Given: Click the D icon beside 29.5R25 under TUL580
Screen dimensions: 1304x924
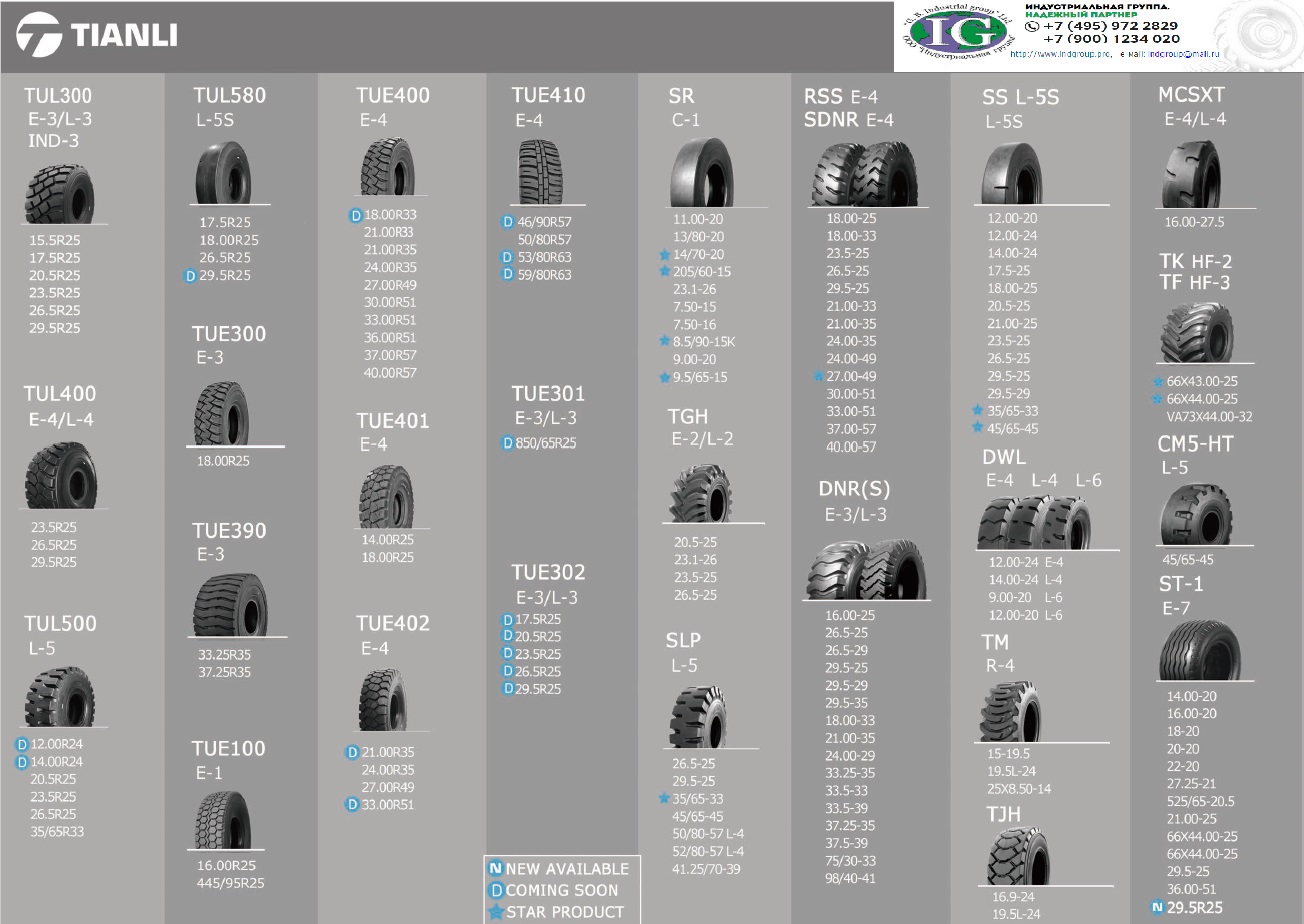Looking at the screenshot, I should click(x=190, y=276).
